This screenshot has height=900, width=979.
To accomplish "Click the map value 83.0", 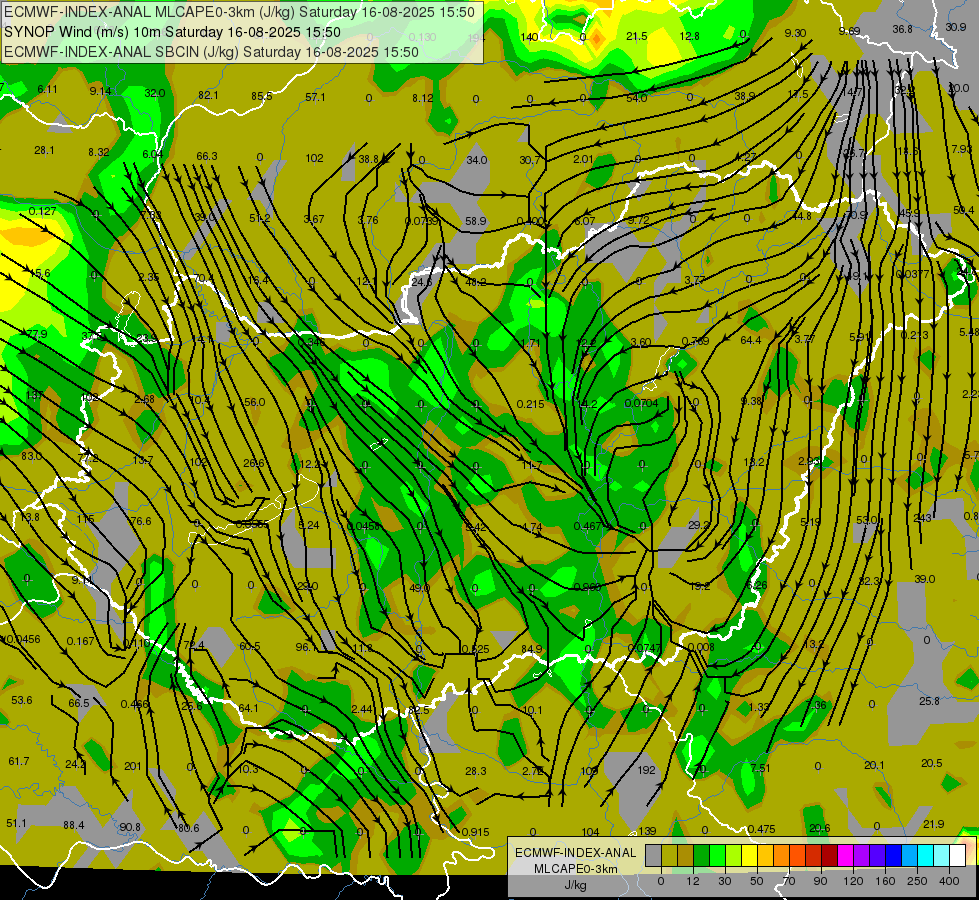I will [x=31, y=456].
